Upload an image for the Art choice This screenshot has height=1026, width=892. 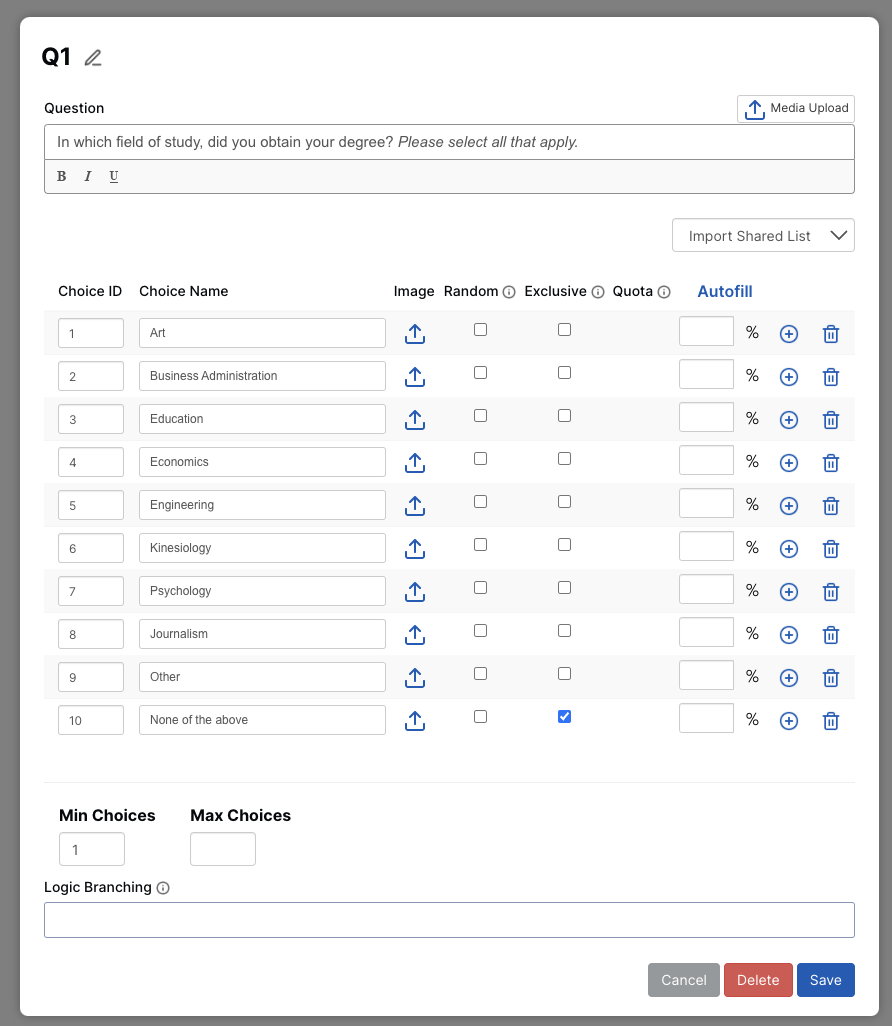[x=415, y=334]
